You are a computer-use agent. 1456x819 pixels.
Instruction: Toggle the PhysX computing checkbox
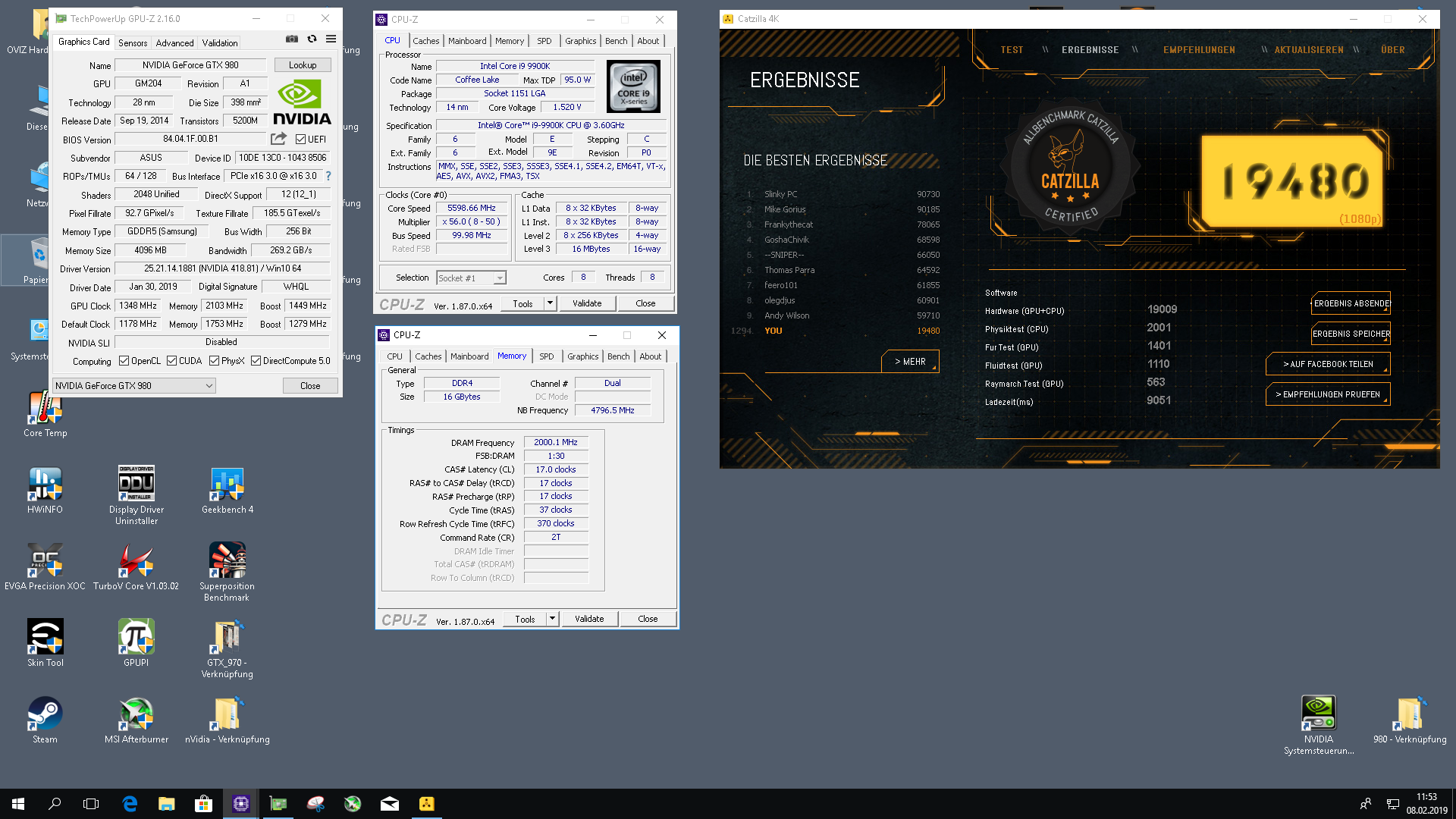point(214,361)
